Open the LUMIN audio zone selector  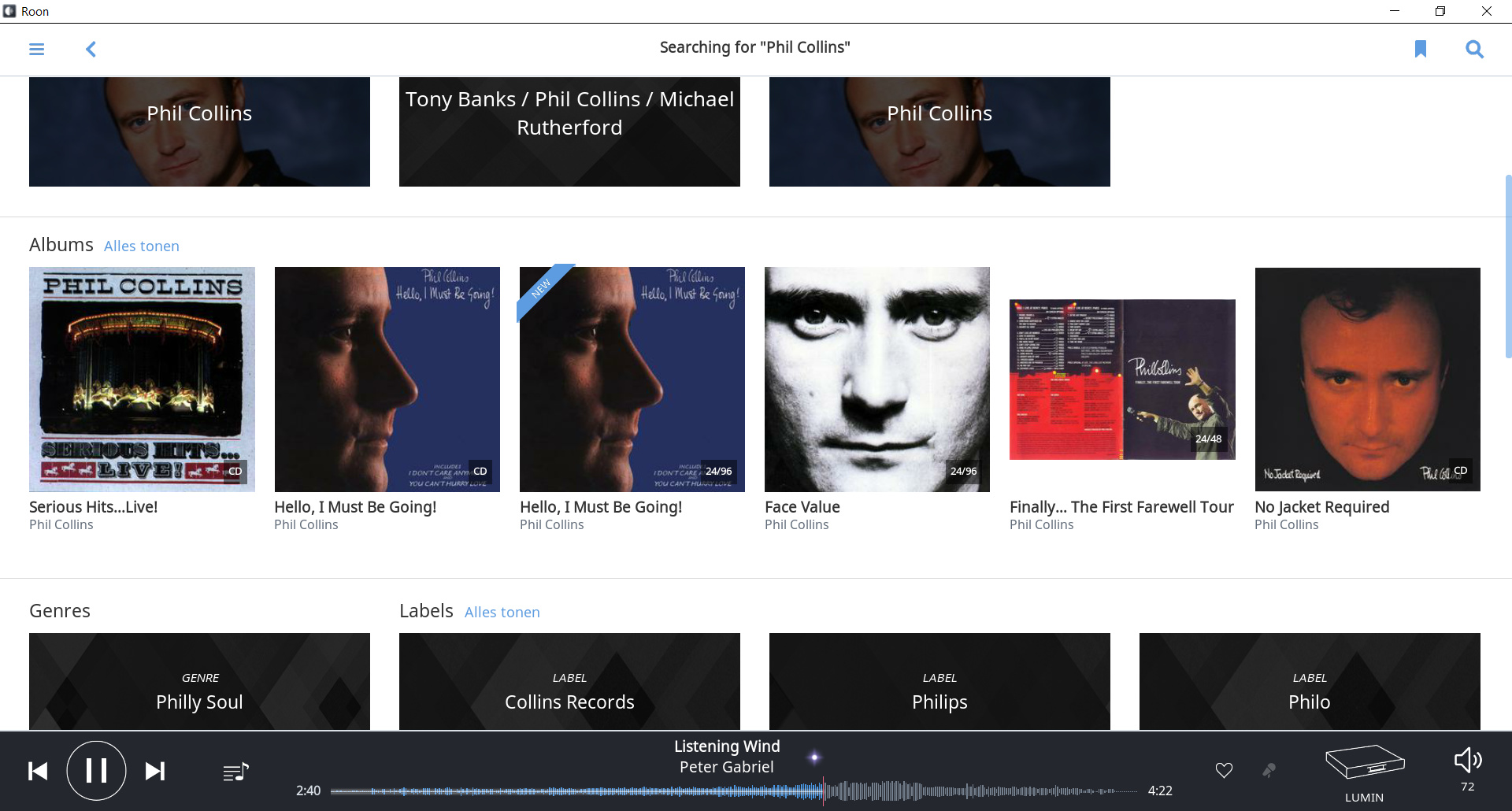click(1365, 773)
